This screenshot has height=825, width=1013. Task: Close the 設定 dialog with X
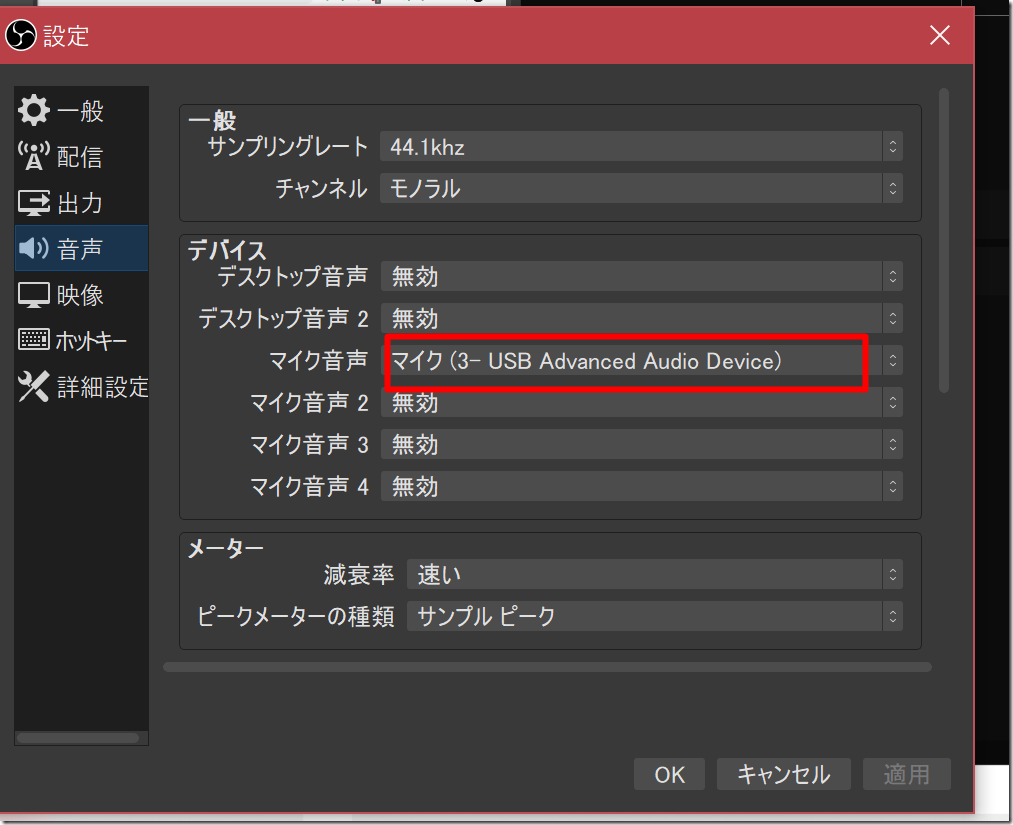coord(940,35)
